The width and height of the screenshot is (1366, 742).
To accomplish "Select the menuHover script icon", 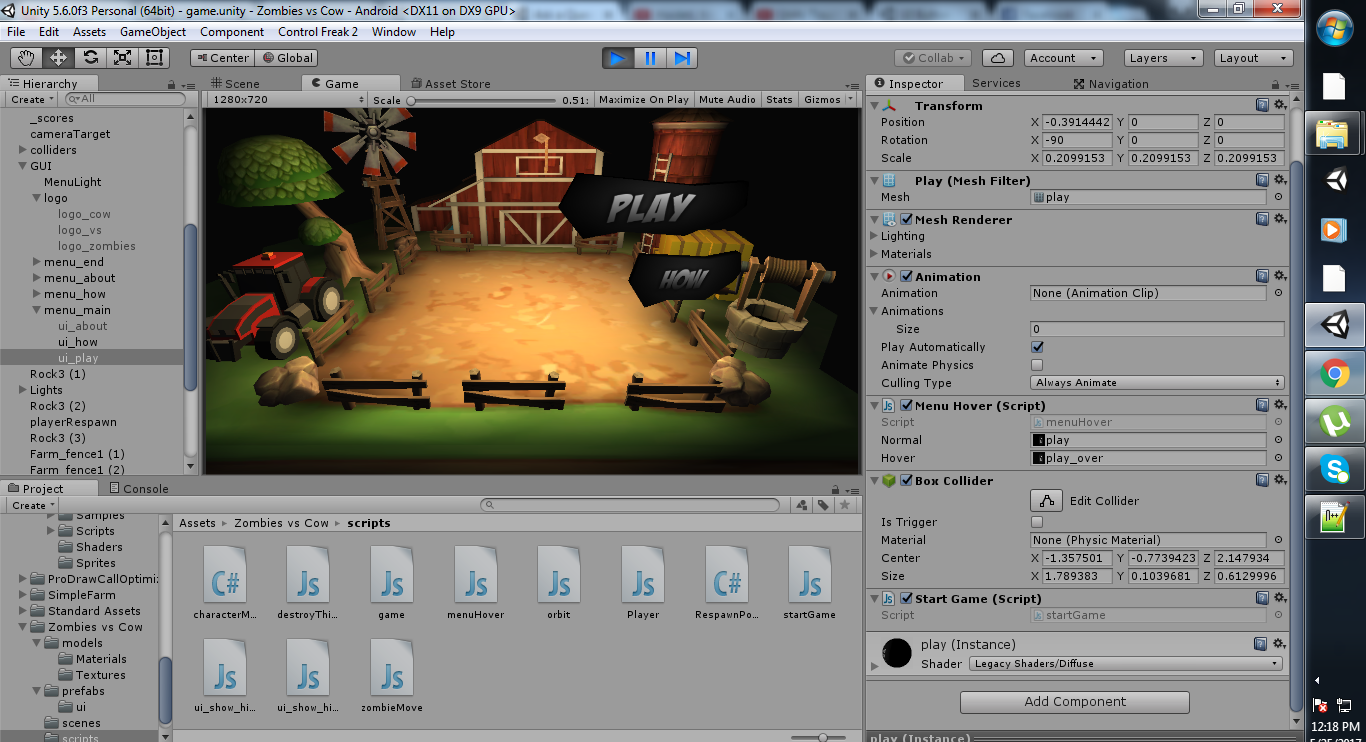I will (476, 575).
